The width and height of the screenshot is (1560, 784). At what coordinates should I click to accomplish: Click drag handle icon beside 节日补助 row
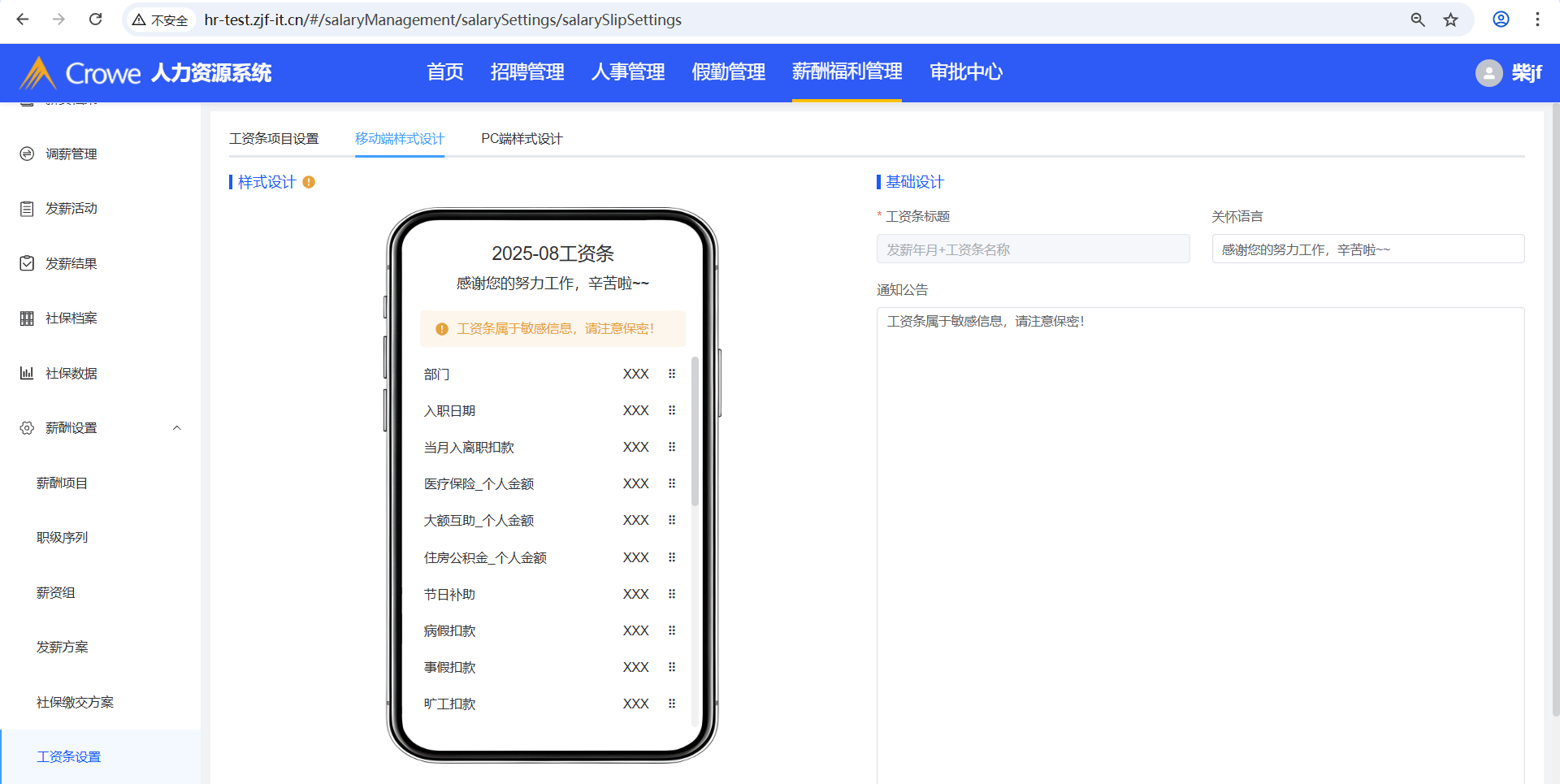tap(672, 594)
